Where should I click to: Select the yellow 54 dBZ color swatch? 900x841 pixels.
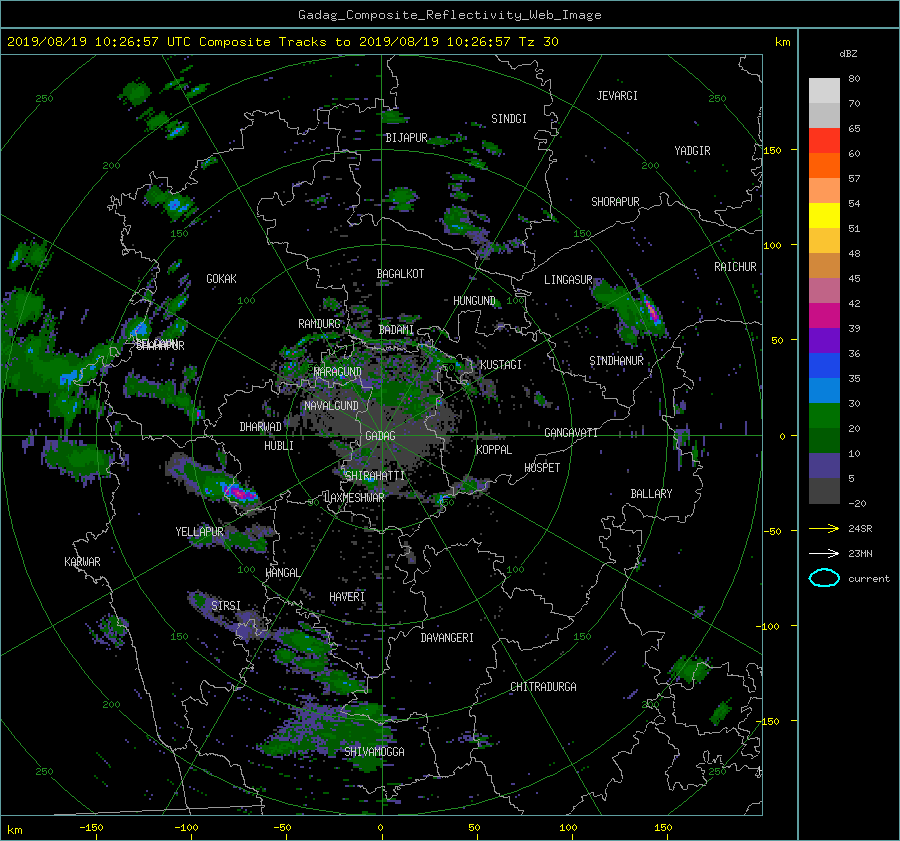[824, 215]
